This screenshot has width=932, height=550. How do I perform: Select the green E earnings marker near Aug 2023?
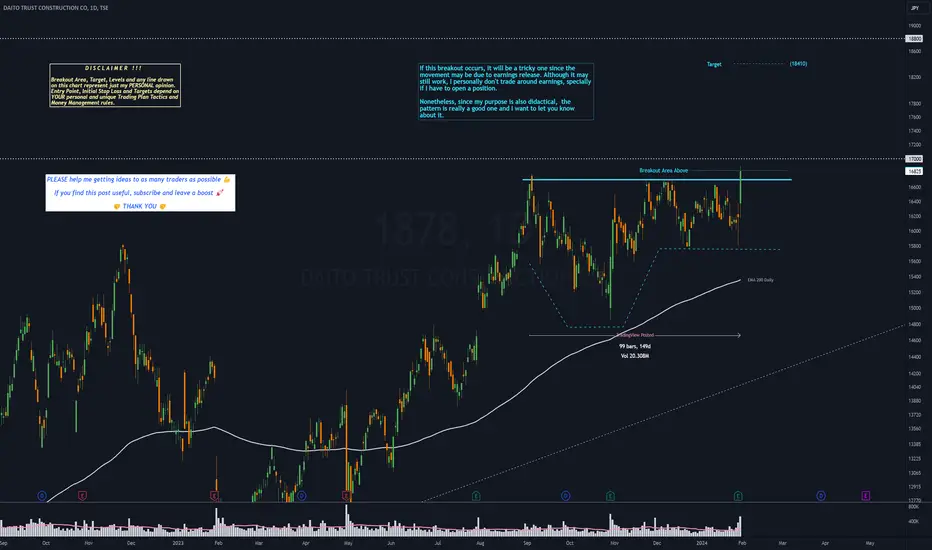(476, 495)
